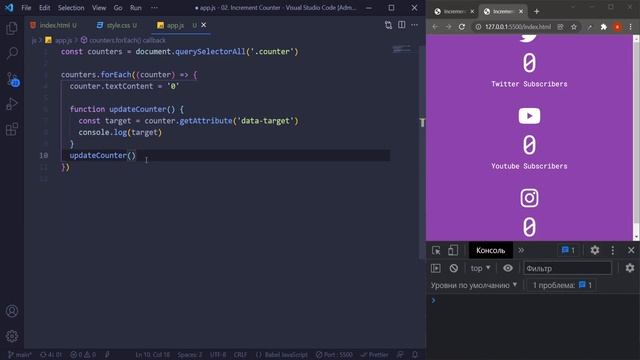Open errors and warnings count in status bar
This screenshot has width=640, height=360.
[x=83, y=355]
